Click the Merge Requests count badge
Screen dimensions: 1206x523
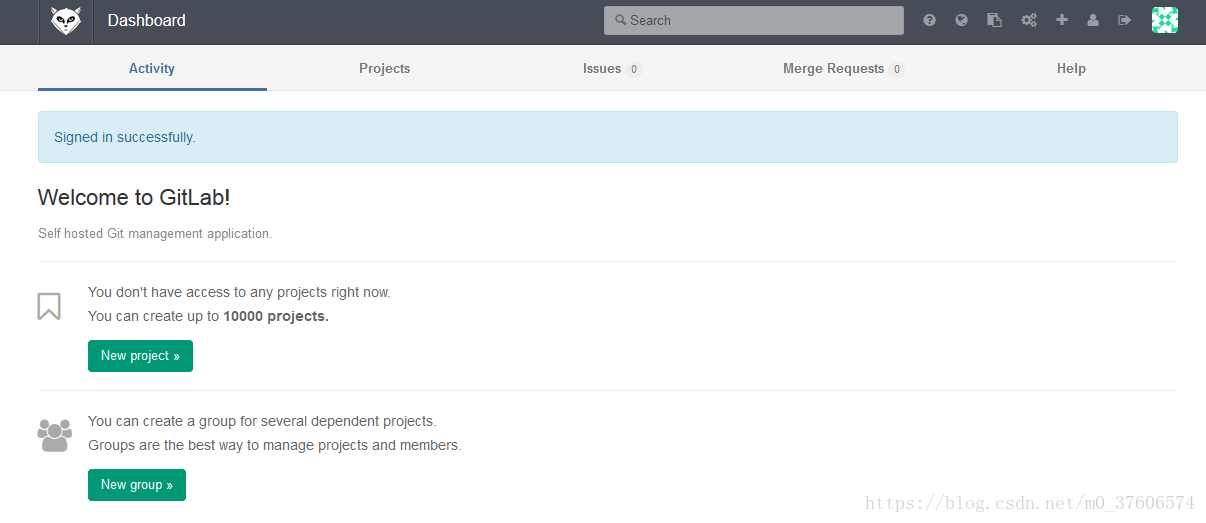[x=897, y=70]
